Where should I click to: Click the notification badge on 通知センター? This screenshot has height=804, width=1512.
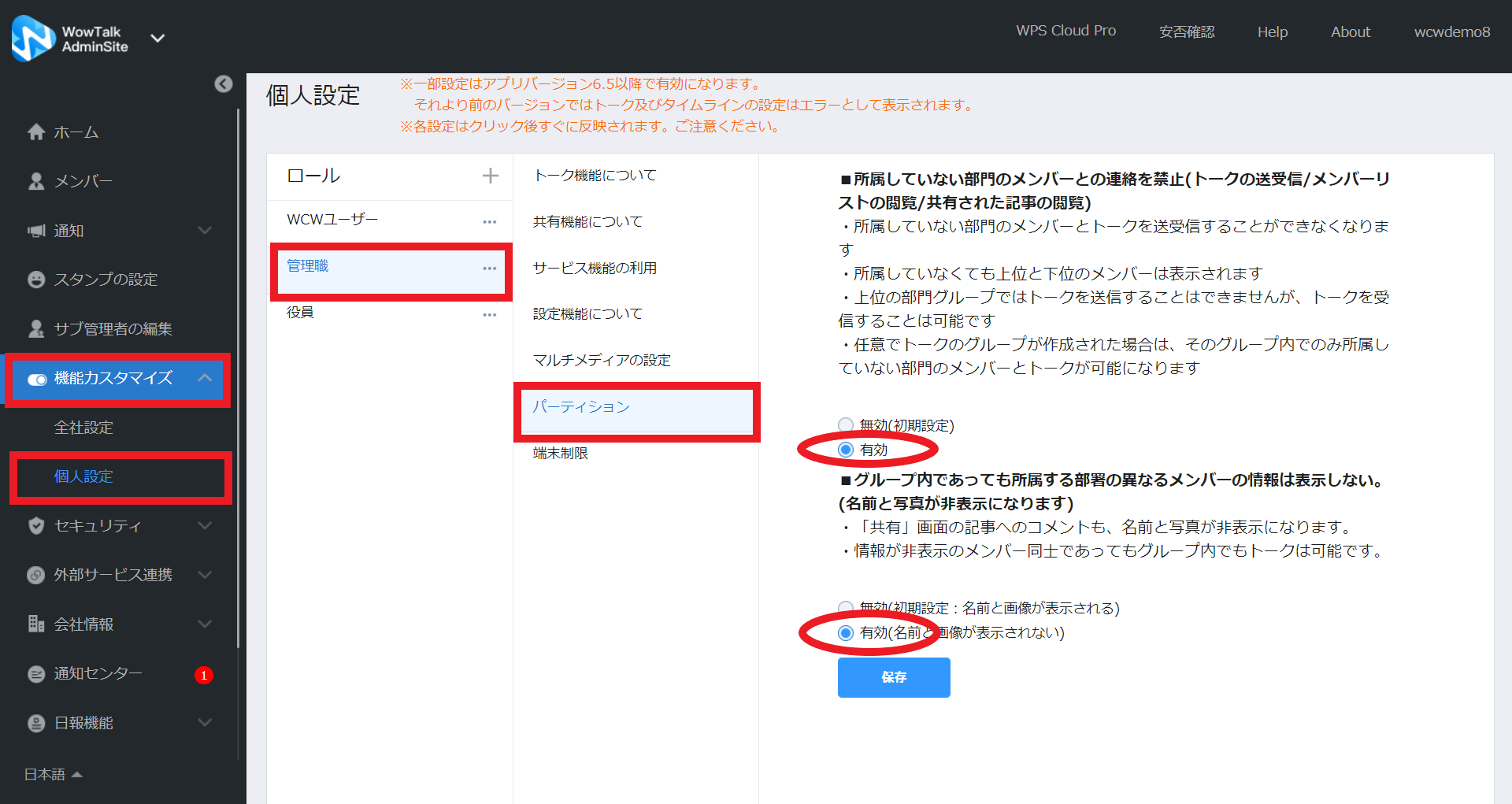click(x=204, y=675)
